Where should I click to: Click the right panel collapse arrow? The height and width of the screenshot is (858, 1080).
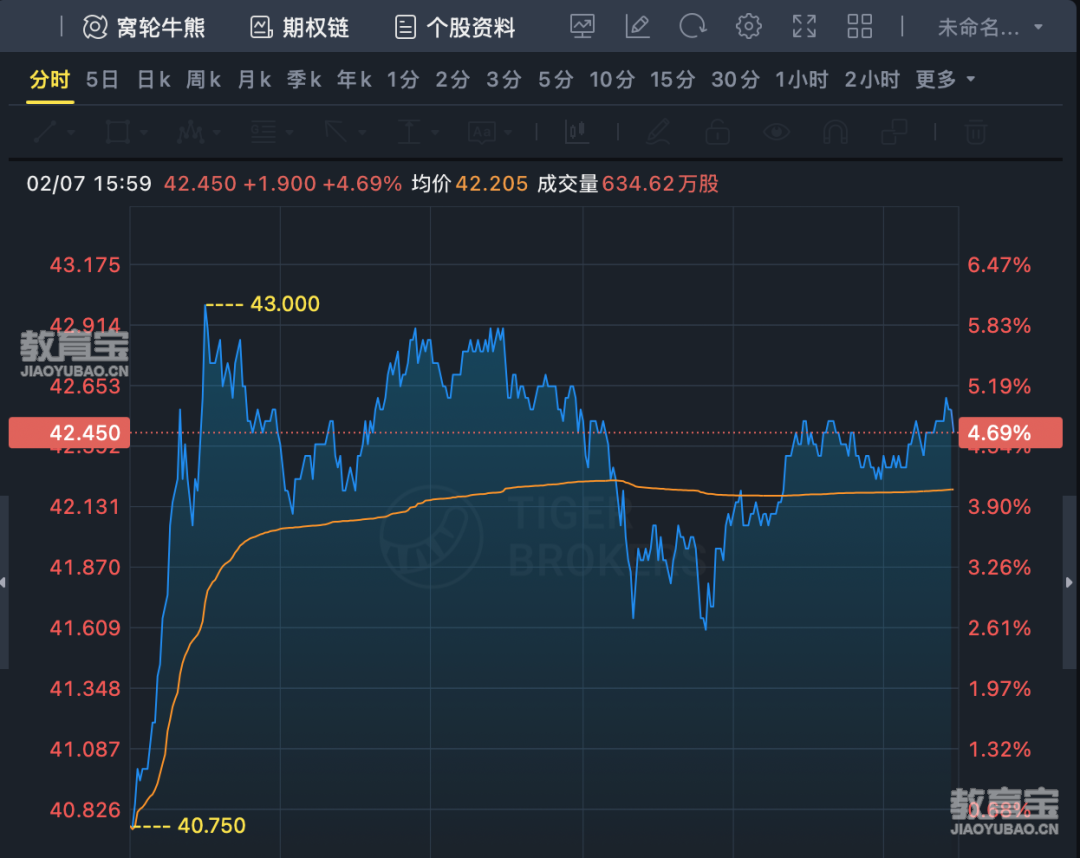[x=1069, y=583]
